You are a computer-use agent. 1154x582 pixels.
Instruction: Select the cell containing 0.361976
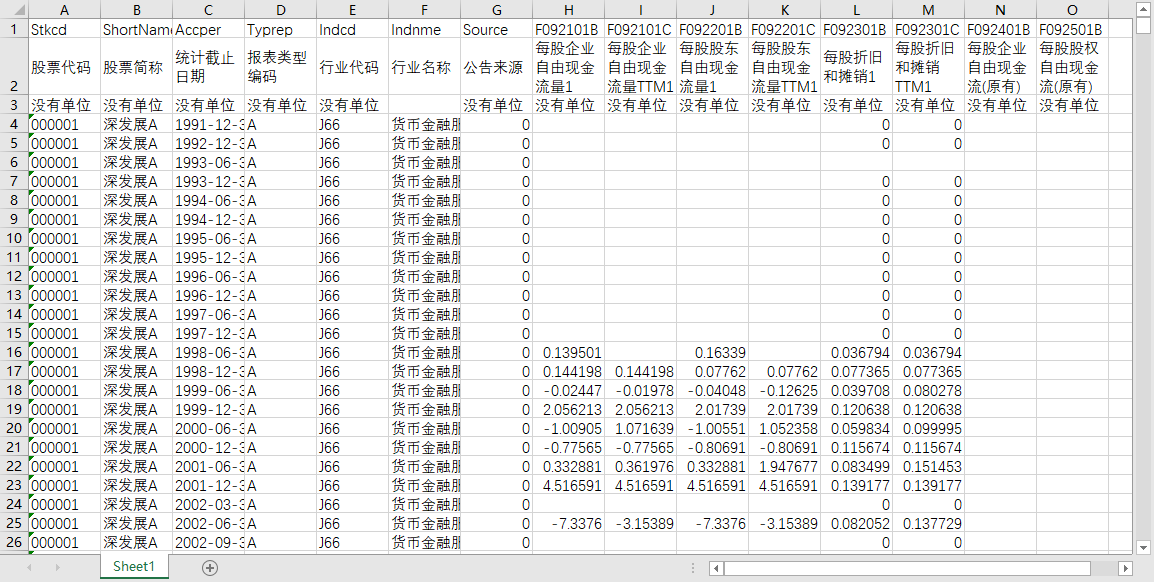click(x=641, y=466)
